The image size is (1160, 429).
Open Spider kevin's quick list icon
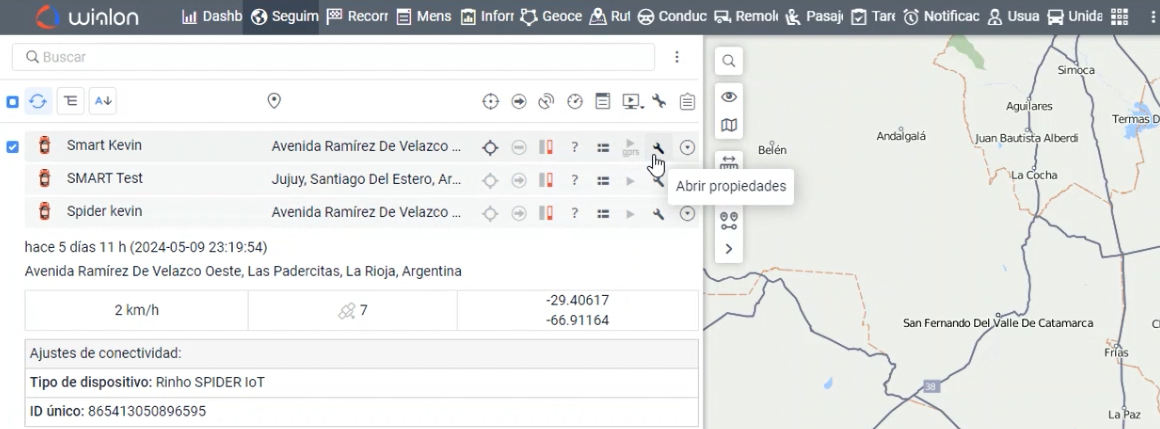pos(603,214)
